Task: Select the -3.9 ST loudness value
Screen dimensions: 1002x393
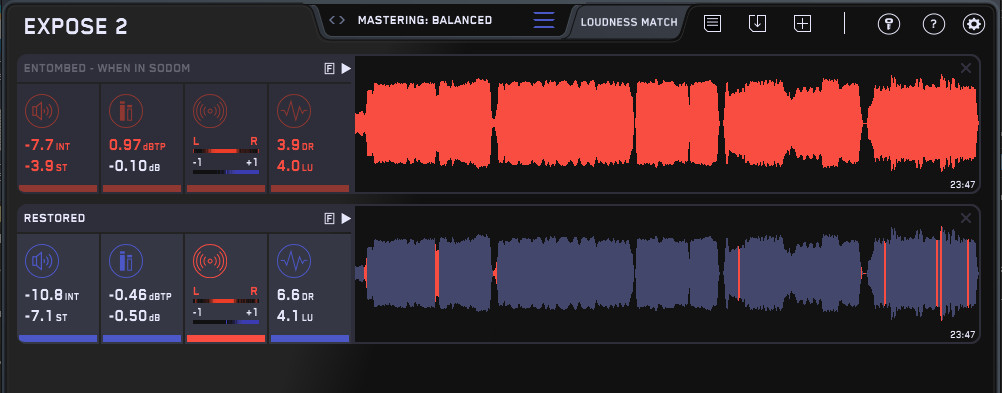Action: tap(46, 166)
